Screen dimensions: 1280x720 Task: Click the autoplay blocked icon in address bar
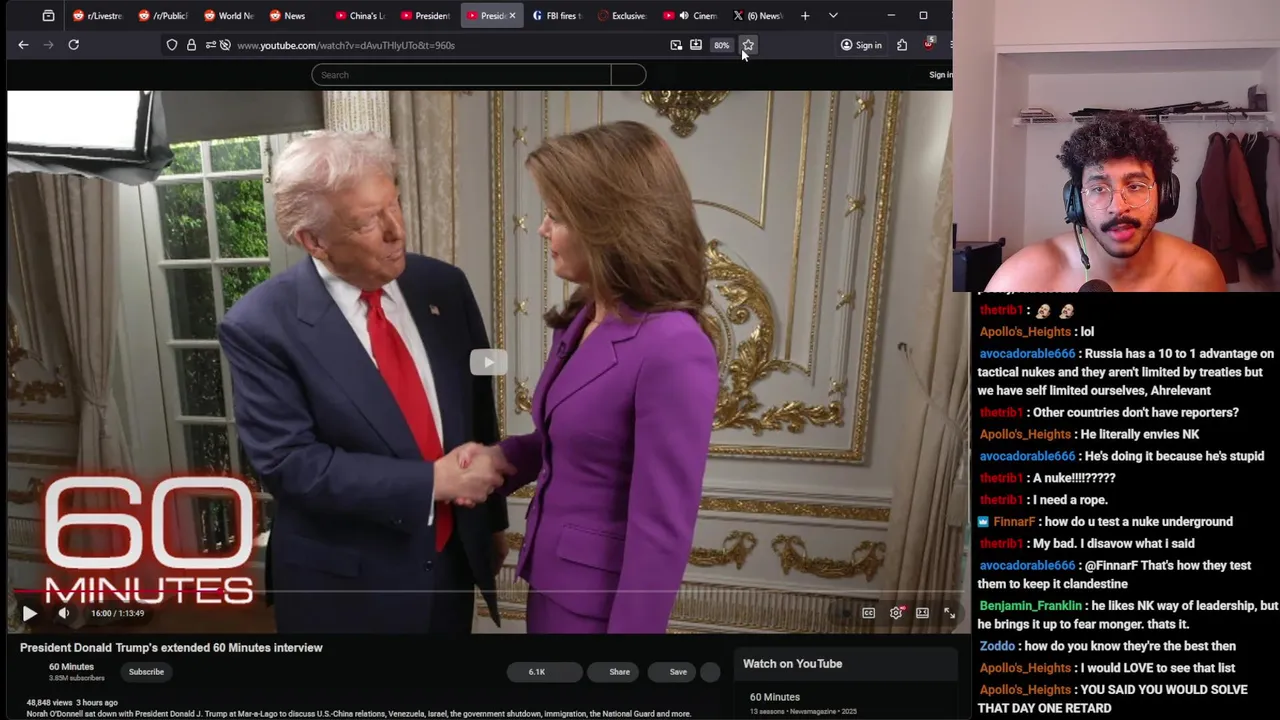[225, 45]
